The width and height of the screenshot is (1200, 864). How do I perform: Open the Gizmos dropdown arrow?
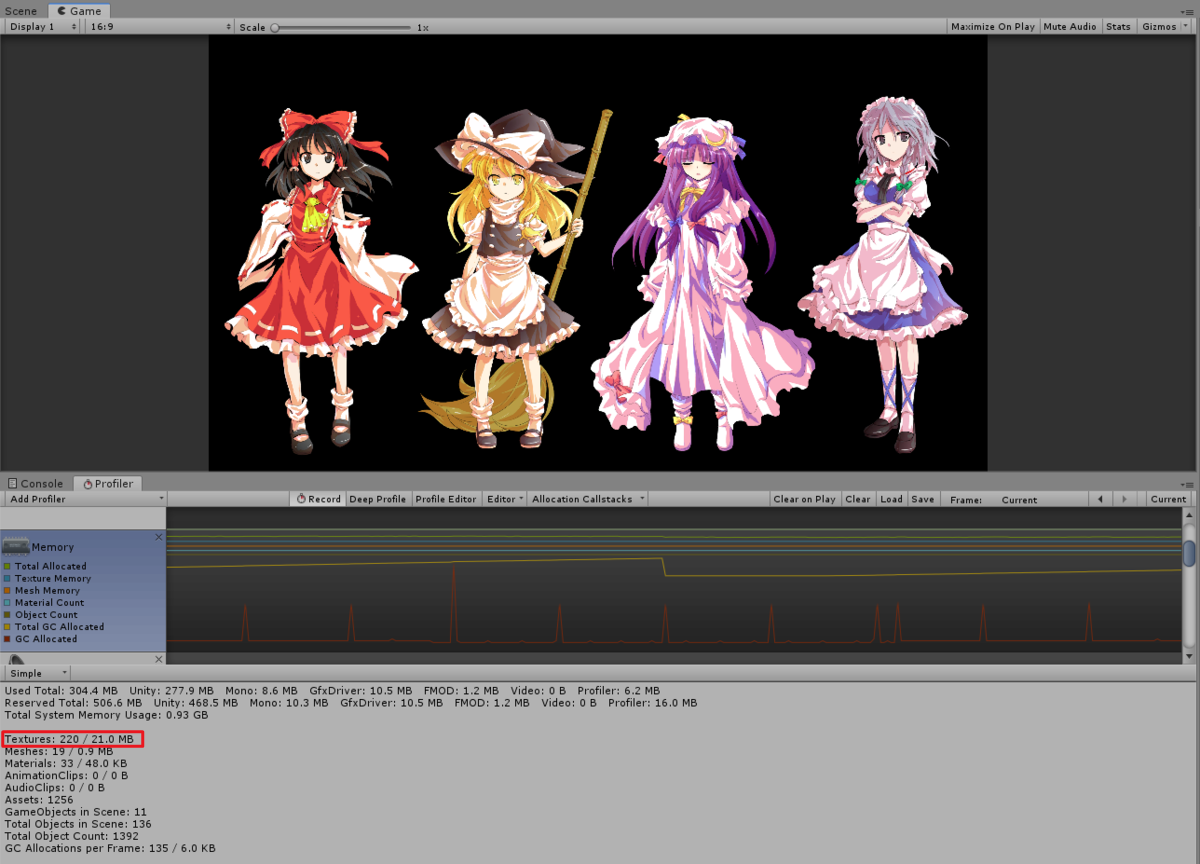coord(1188,27)
